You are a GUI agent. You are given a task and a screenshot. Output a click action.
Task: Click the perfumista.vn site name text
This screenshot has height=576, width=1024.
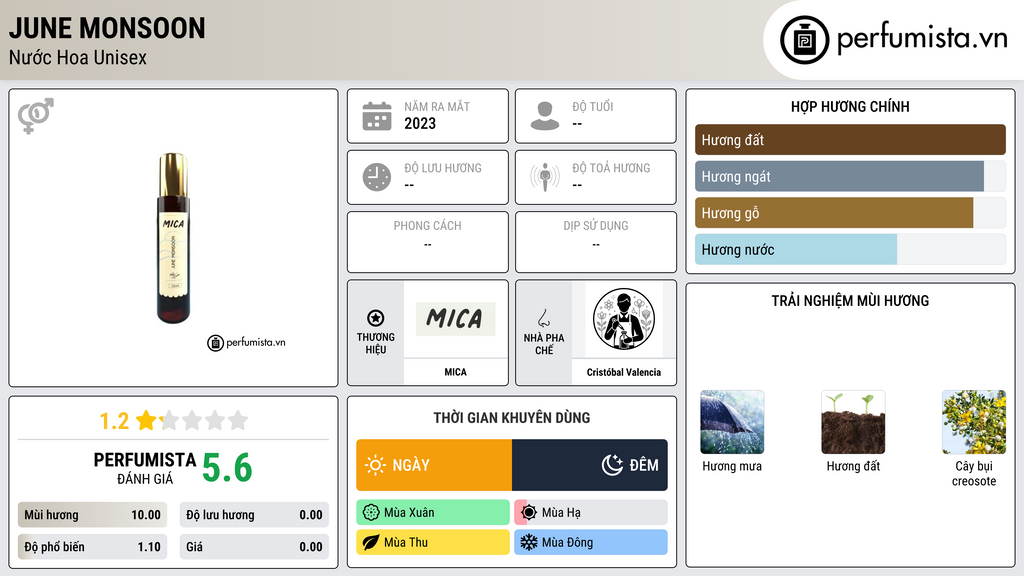click(x=922, y=39)
